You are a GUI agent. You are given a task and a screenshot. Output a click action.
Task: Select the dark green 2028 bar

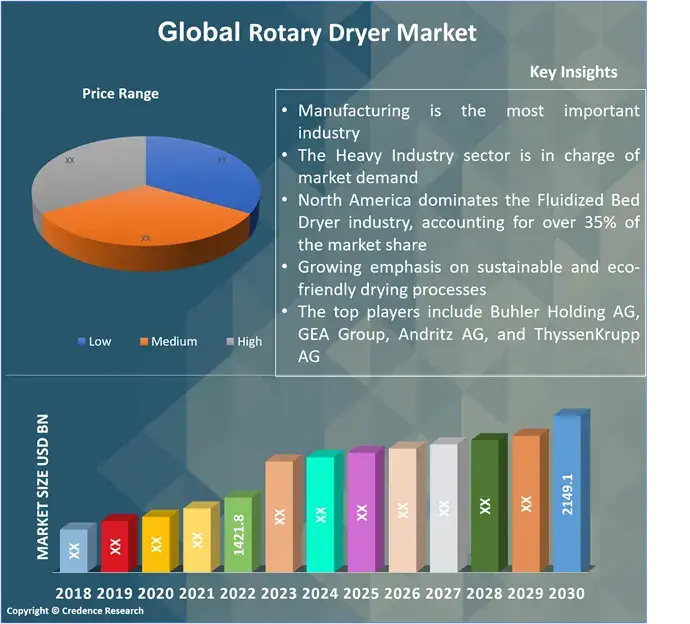(485, 505)
